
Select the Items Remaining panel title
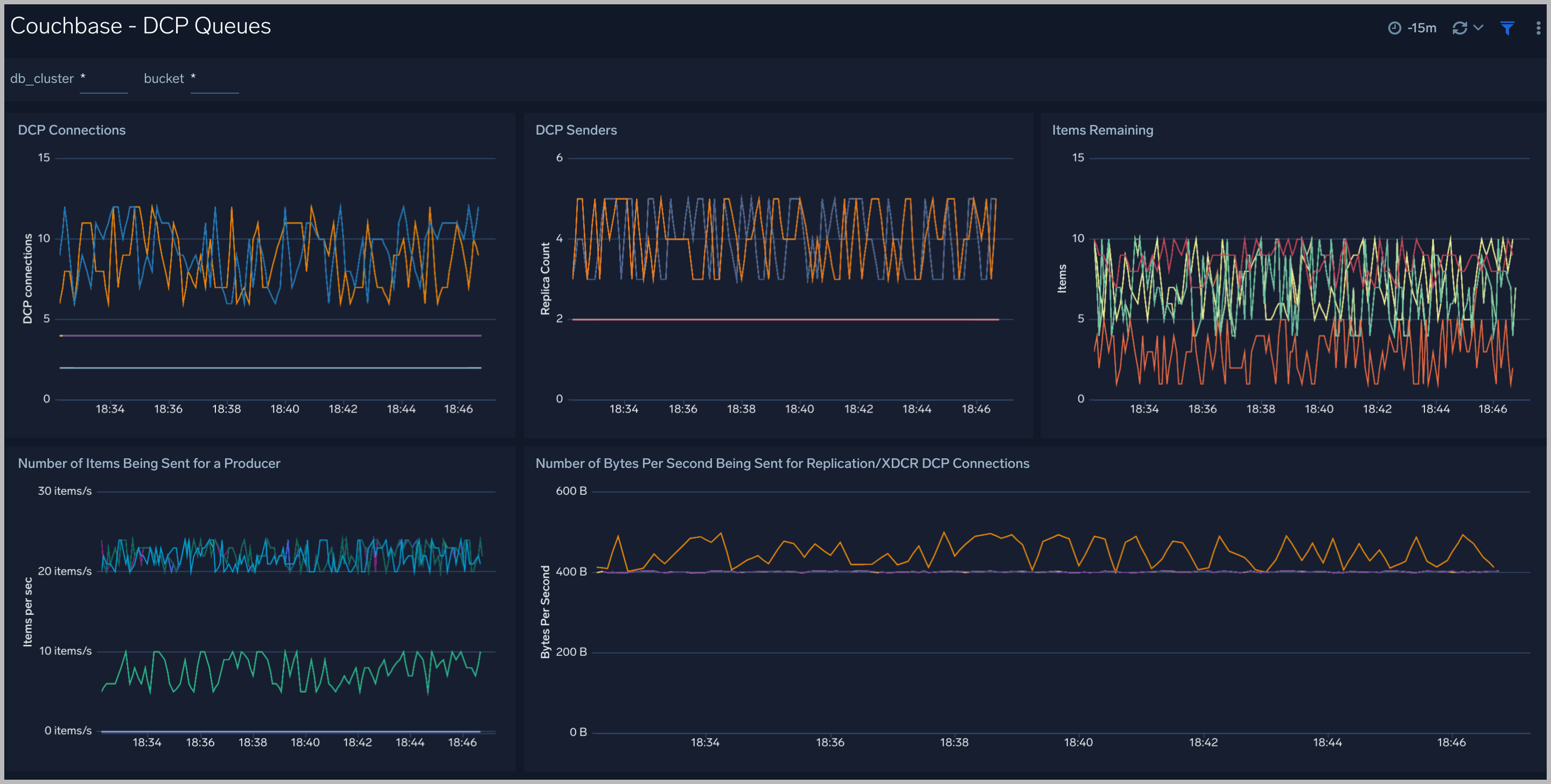click(1102, 129)
